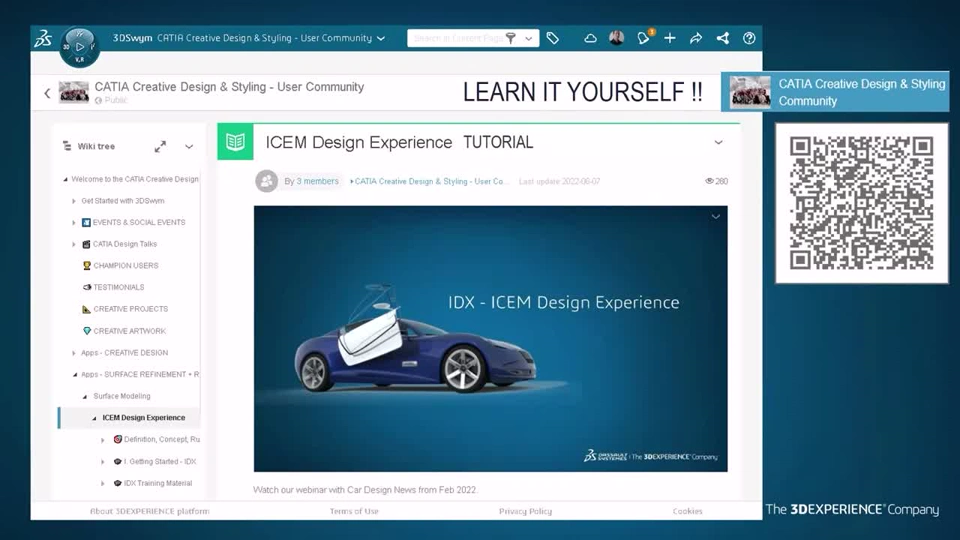The image size is (960, 540).
Task: Click CATIA Creative Design & Styling Community banner
Action: (835, 92)
